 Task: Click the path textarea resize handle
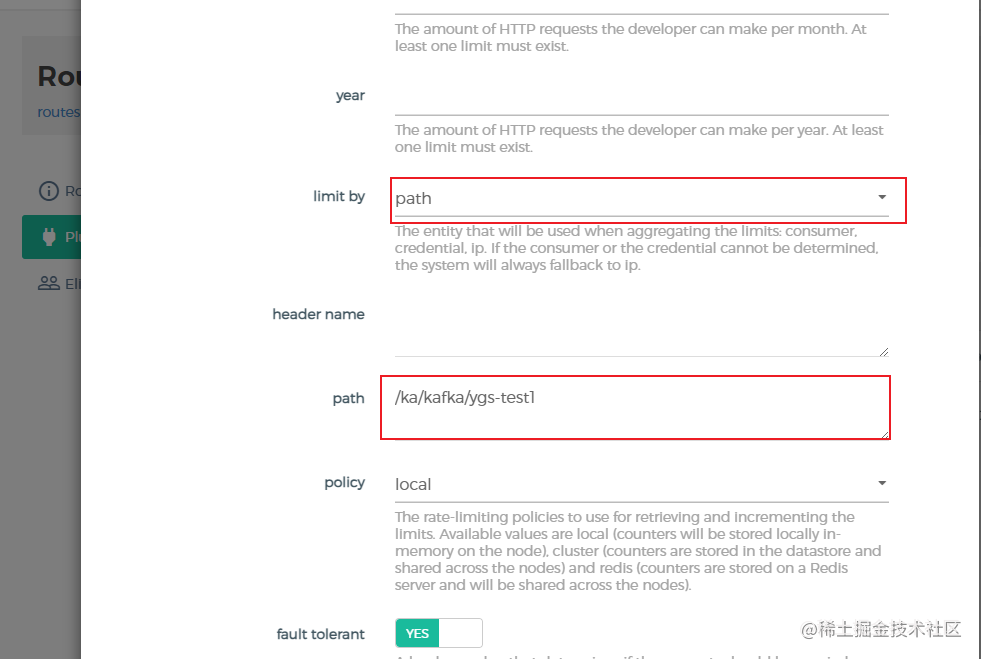pos(884,434)
